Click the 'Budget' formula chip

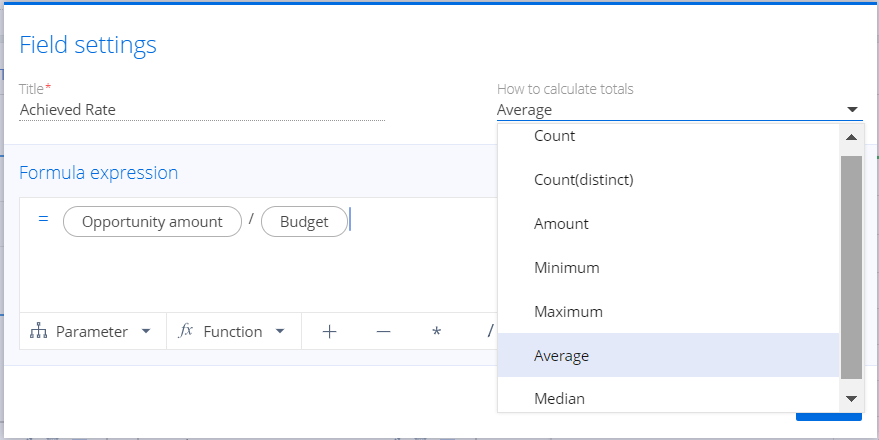304,222
